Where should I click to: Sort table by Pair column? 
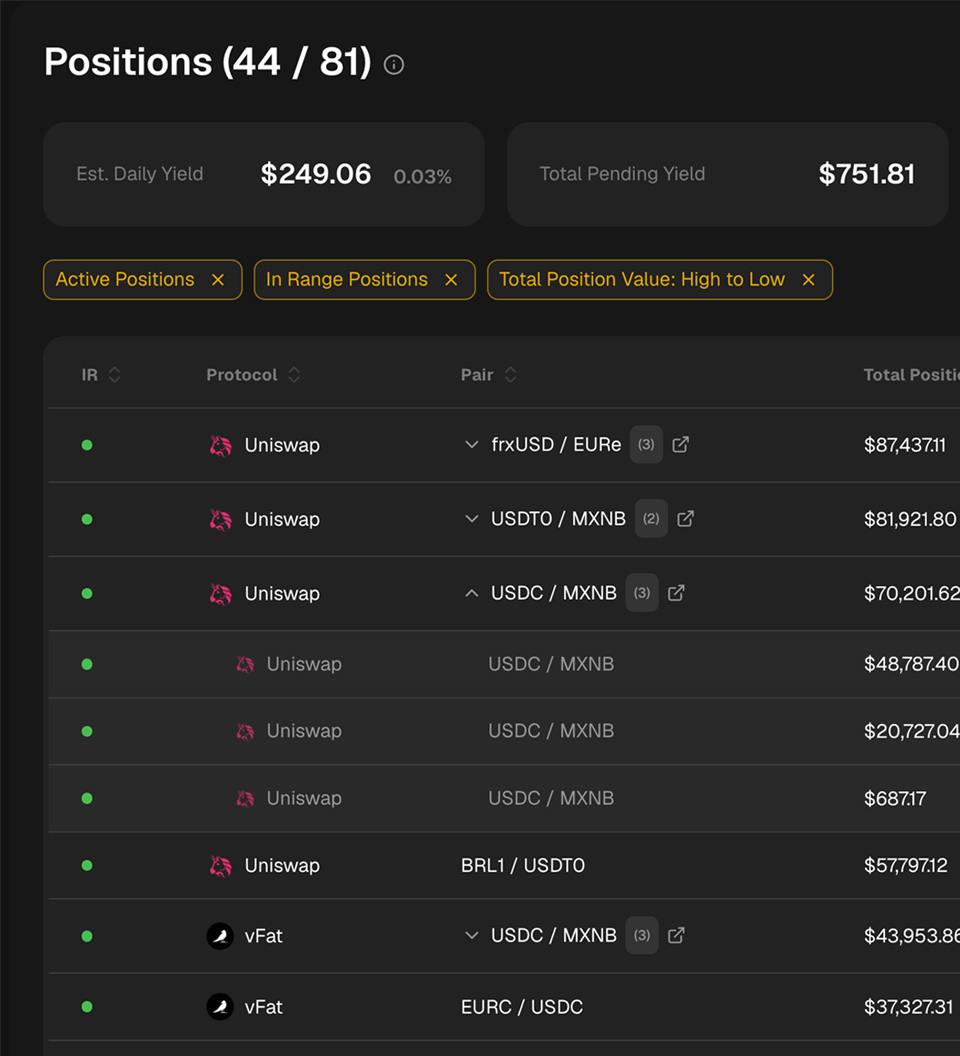[511, 374]
